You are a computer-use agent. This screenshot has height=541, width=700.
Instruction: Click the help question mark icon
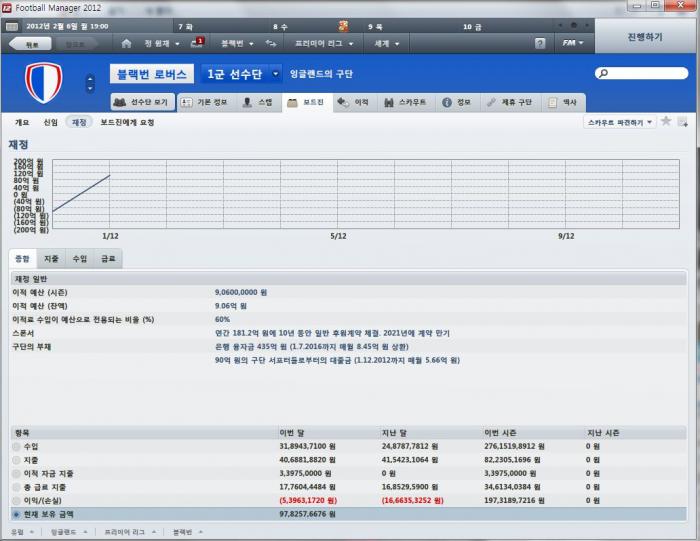click(x=540, y=44)
